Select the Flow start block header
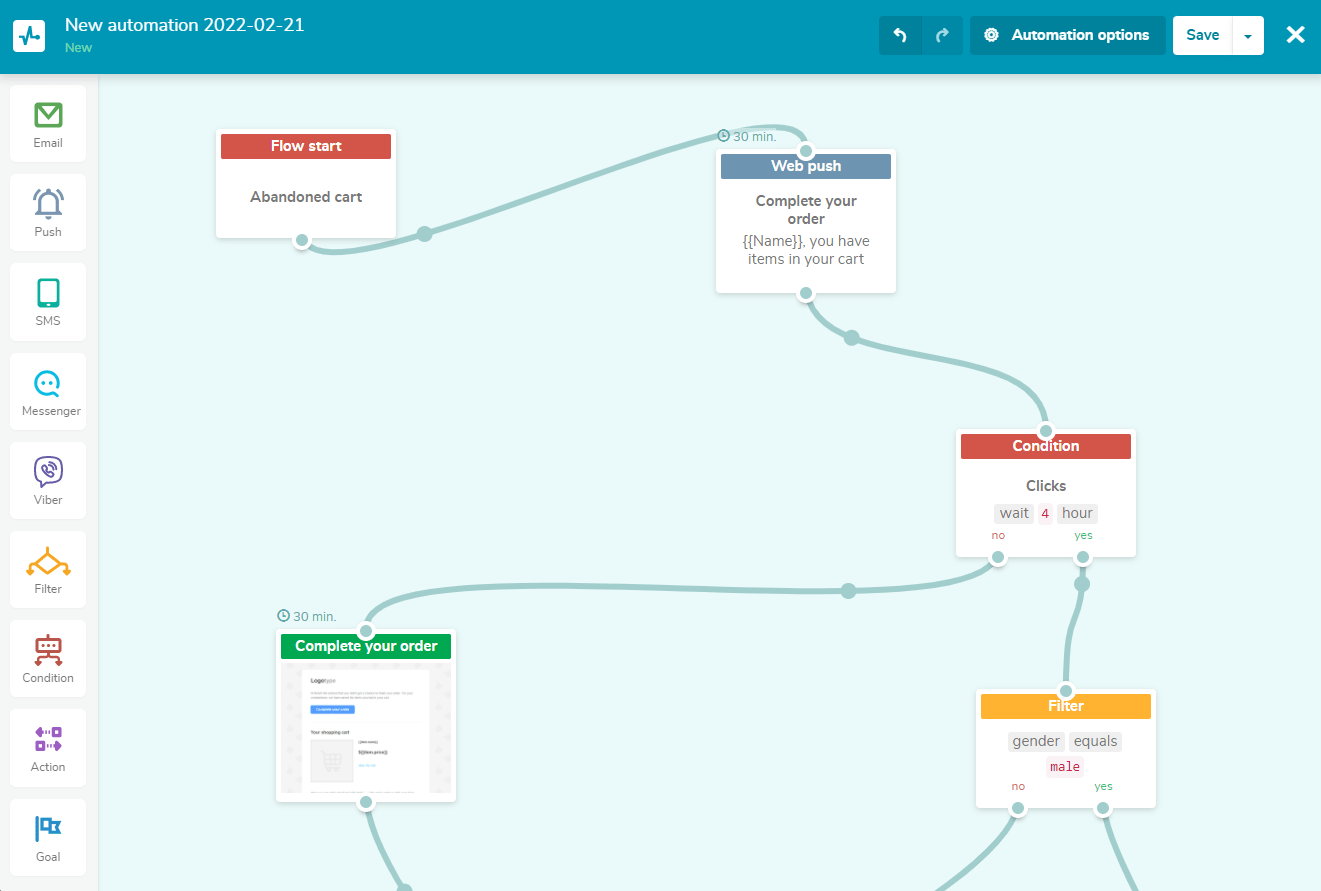 306,146
